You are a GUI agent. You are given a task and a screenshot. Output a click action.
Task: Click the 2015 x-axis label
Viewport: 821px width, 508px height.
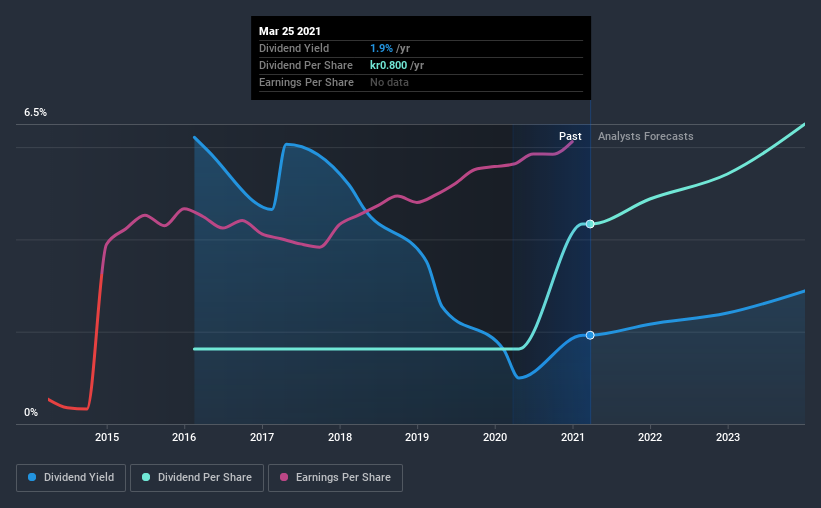click(107, 437)
